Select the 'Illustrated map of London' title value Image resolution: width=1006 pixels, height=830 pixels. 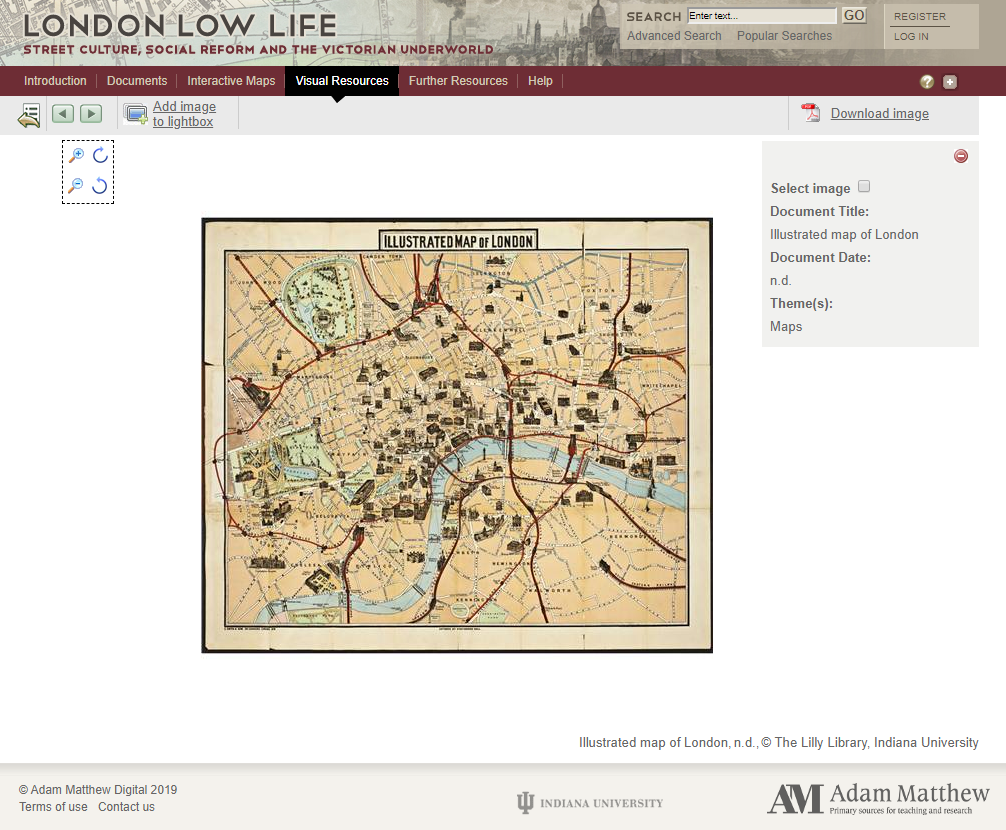click(844, 235)
